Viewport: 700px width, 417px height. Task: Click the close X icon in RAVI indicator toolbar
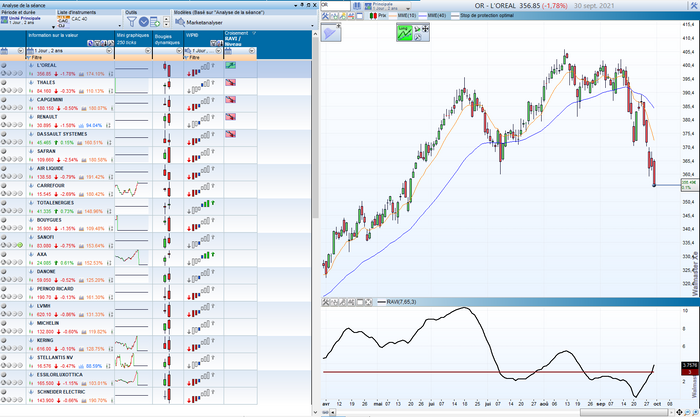coord(368,302)
